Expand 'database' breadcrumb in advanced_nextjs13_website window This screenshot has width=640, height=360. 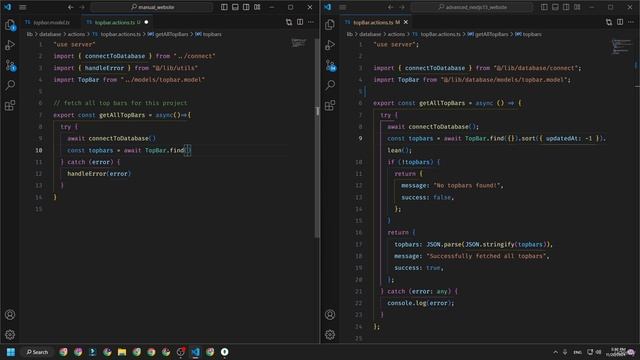point(370,35)
